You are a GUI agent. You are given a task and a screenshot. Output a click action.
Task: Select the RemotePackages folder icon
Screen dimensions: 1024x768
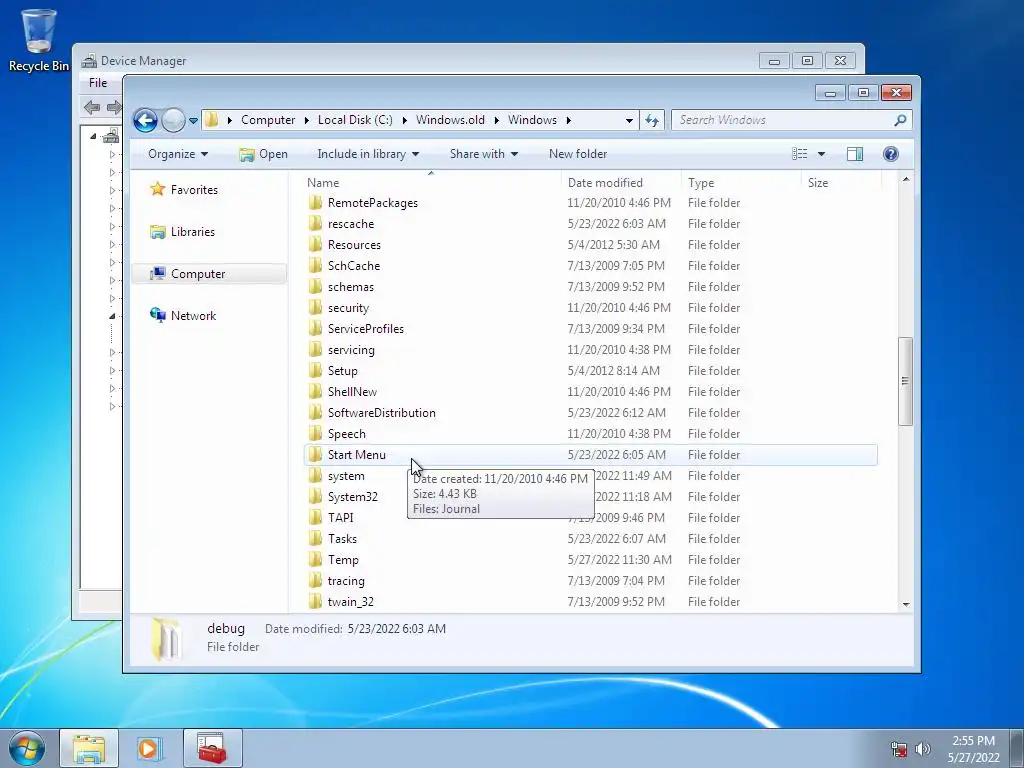tap(315, 202)
